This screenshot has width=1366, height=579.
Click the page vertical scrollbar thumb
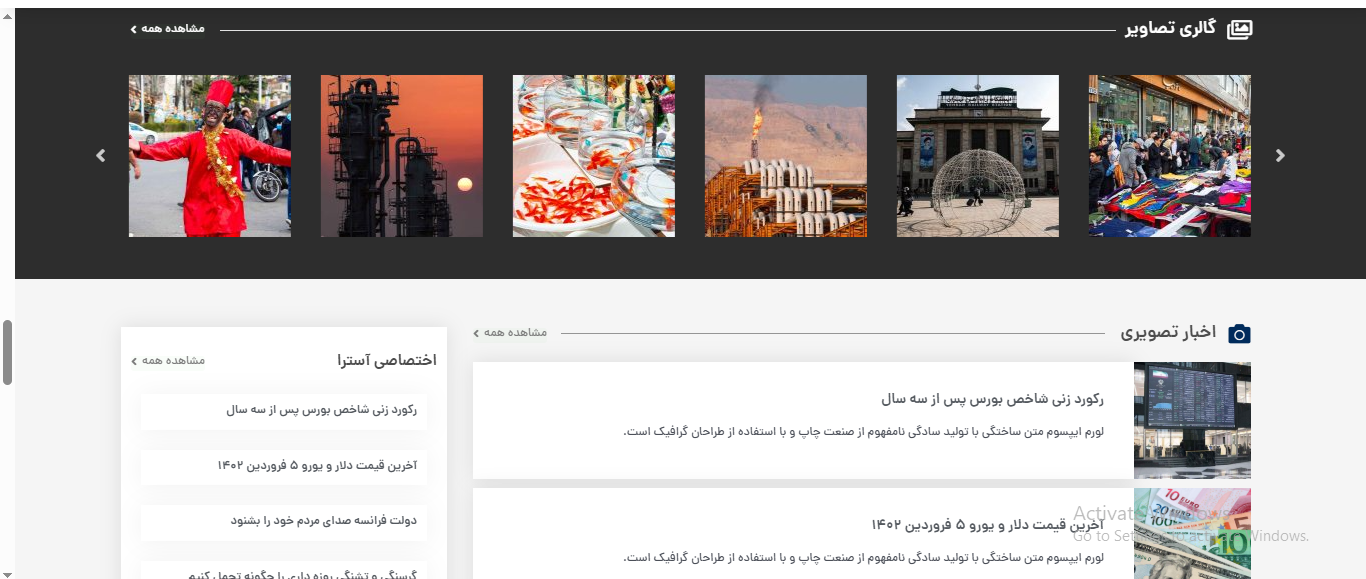click(7, 352)
